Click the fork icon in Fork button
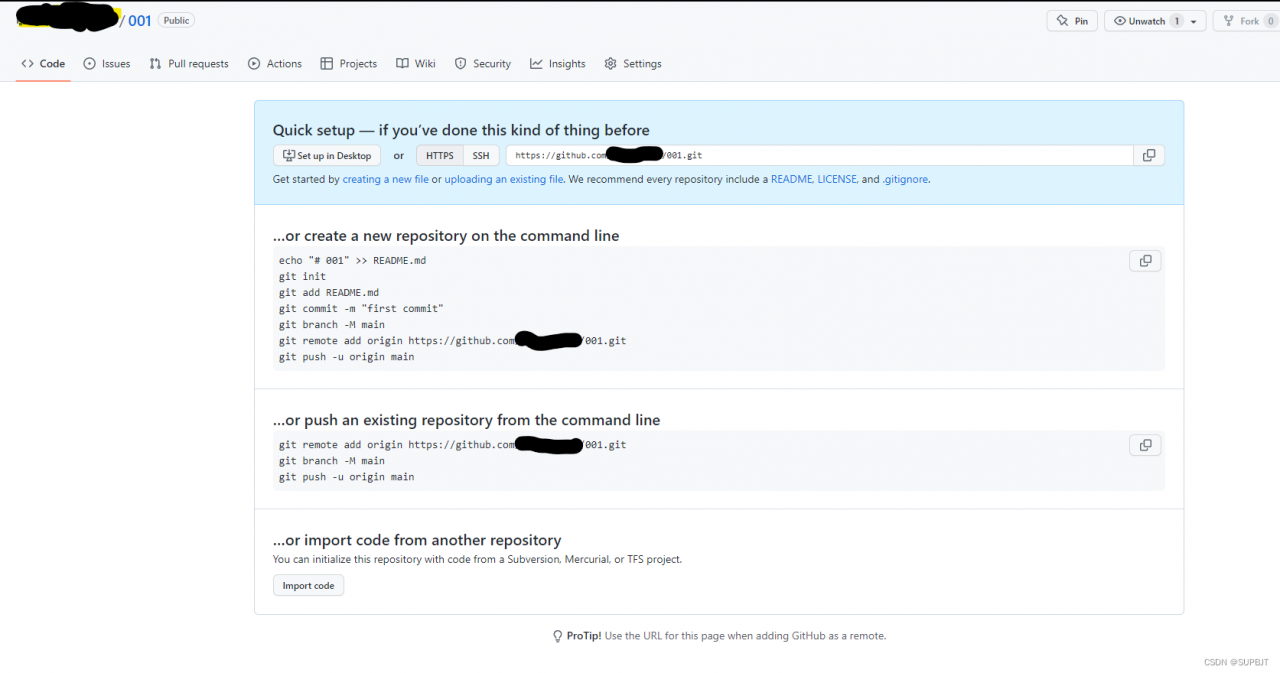This screenshot has height=673, width=1280. [1229, 21]
